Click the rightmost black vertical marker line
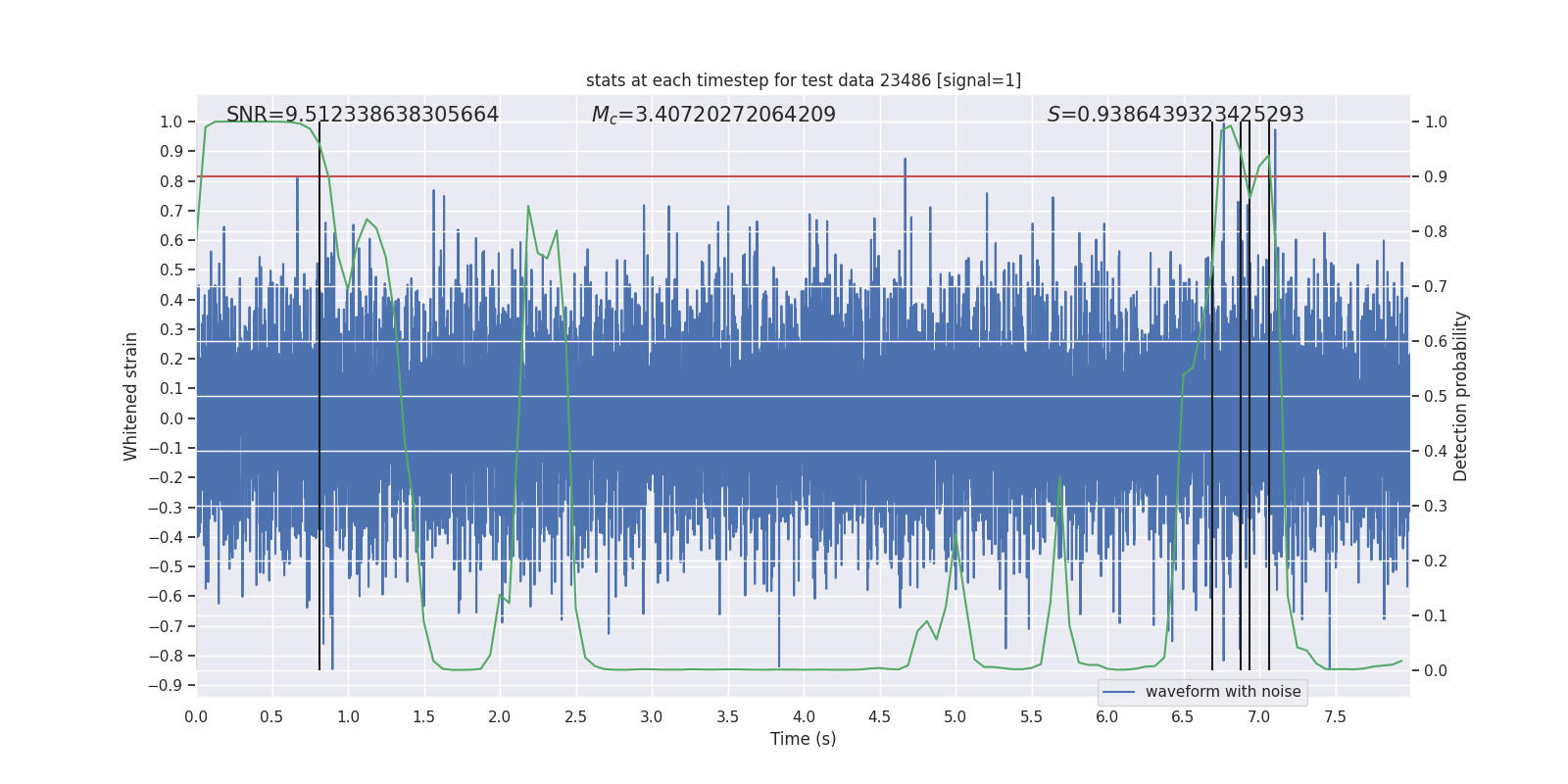Image resolution: width=1568 pixels, height=784 pixels. pyautogui.click(x=1269, y=392)
